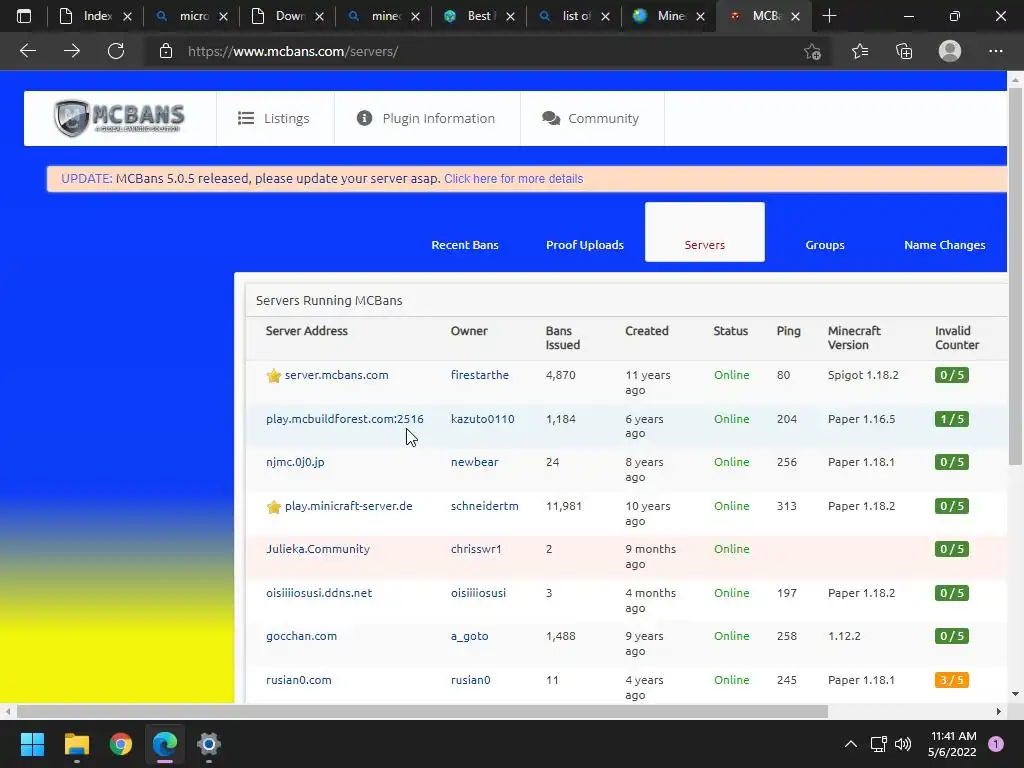Open the play.mcbuildforest.com:2516 server link

point(345,419)
